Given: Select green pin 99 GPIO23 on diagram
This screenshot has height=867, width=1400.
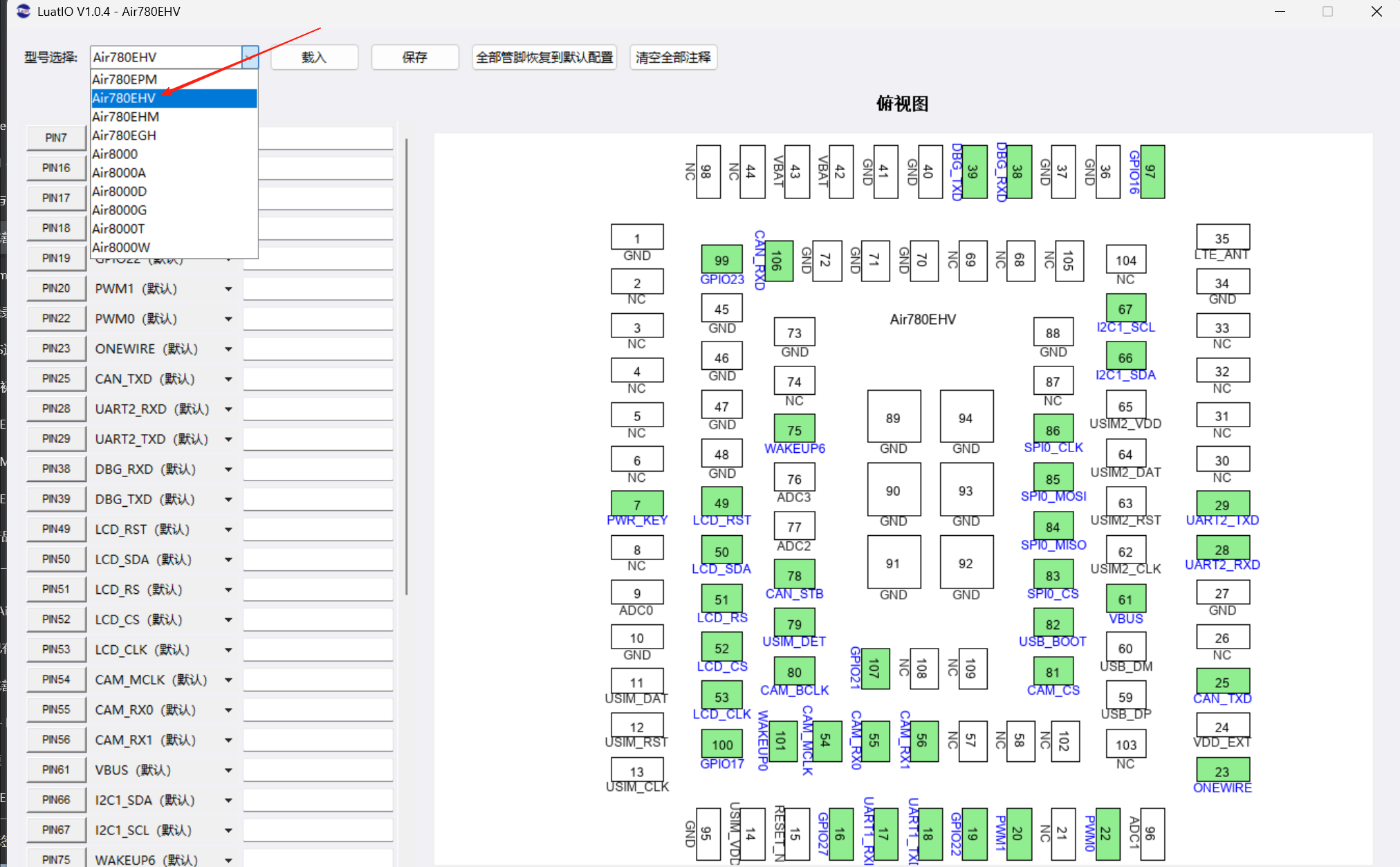Looking at the screenshot, I should 721,260.
